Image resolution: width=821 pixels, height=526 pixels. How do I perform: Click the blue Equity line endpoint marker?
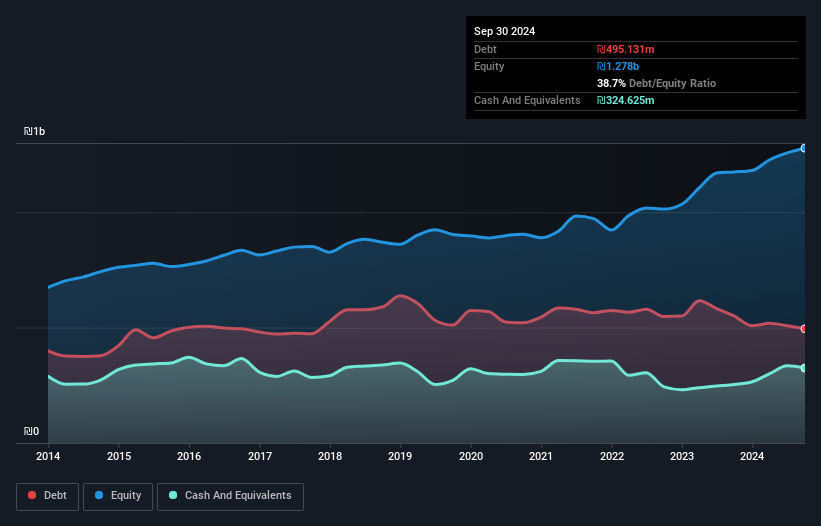pos(804,148)
